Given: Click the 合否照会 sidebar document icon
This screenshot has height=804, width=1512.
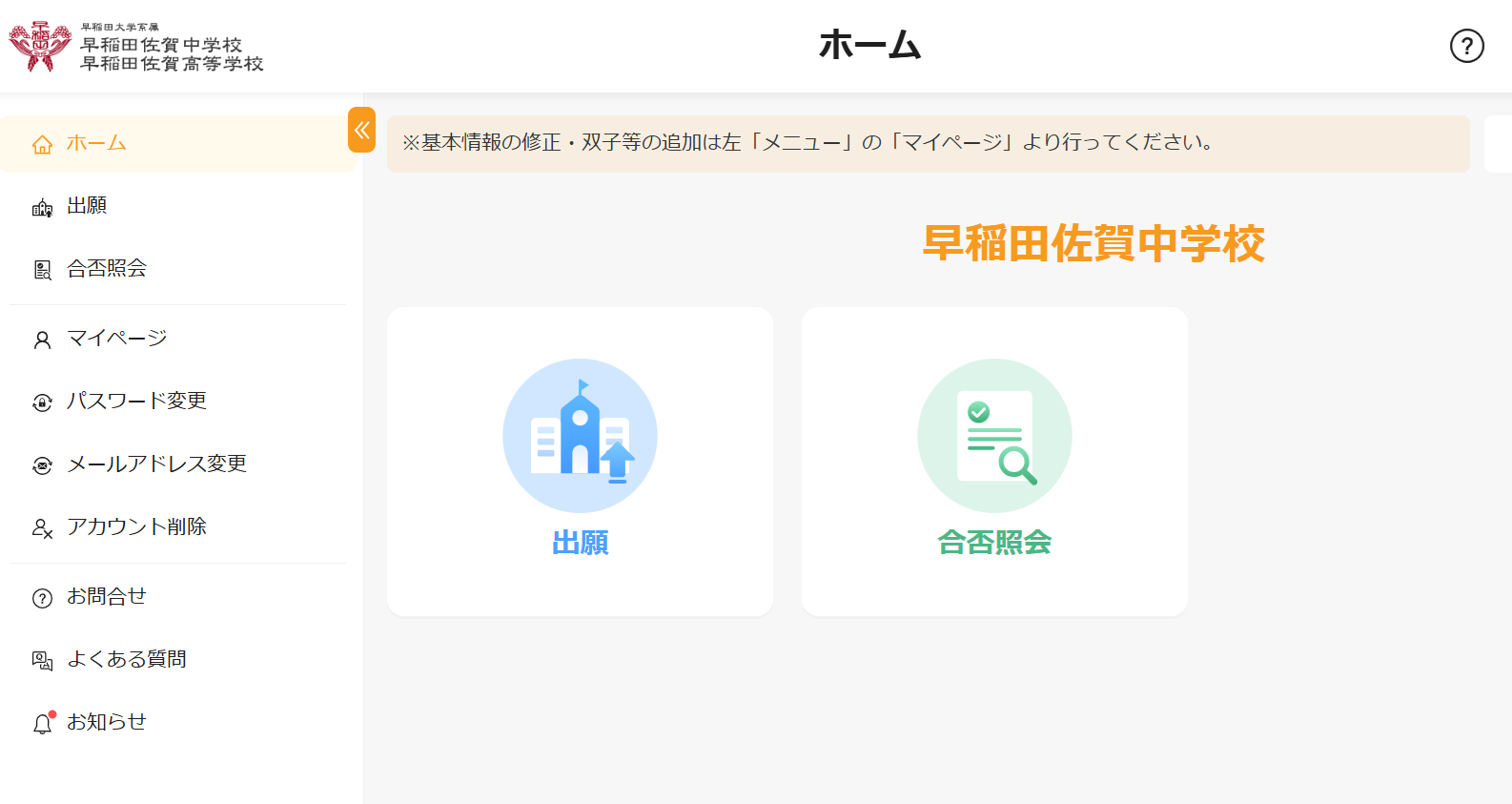Looking at the screenshot, I should 42,270.
